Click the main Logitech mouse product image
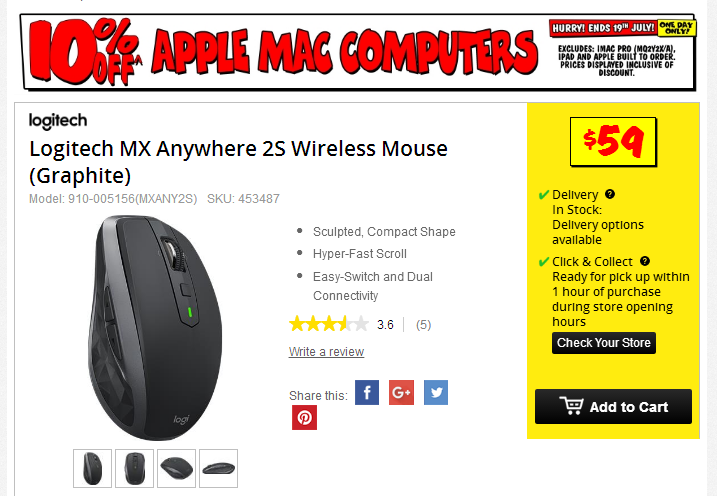 coord(155,328)
